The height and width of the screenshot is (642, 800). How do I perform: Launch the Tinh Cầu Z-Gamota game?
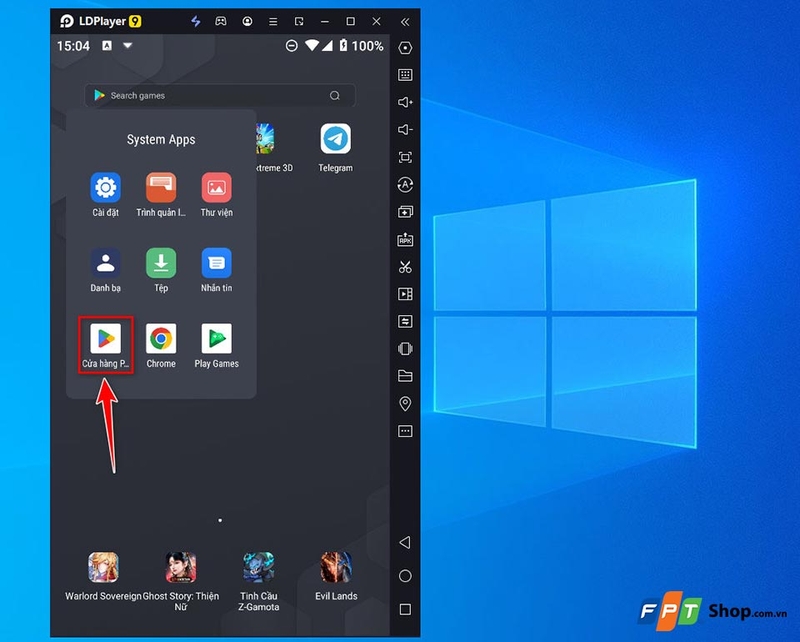(x=259, y=567)
